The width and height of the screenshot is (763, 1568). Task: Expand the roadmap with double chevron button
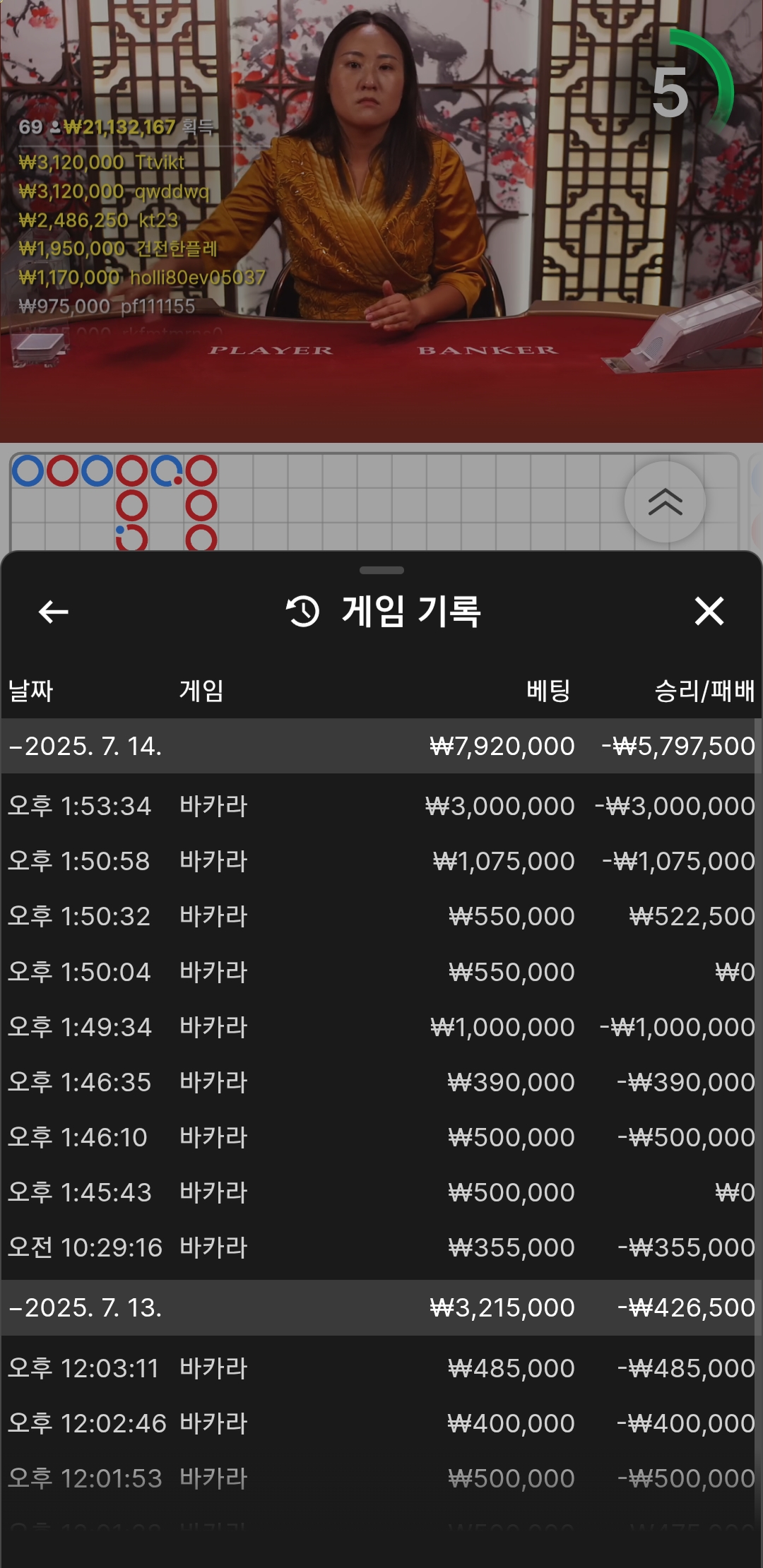[x=665, y=502]
